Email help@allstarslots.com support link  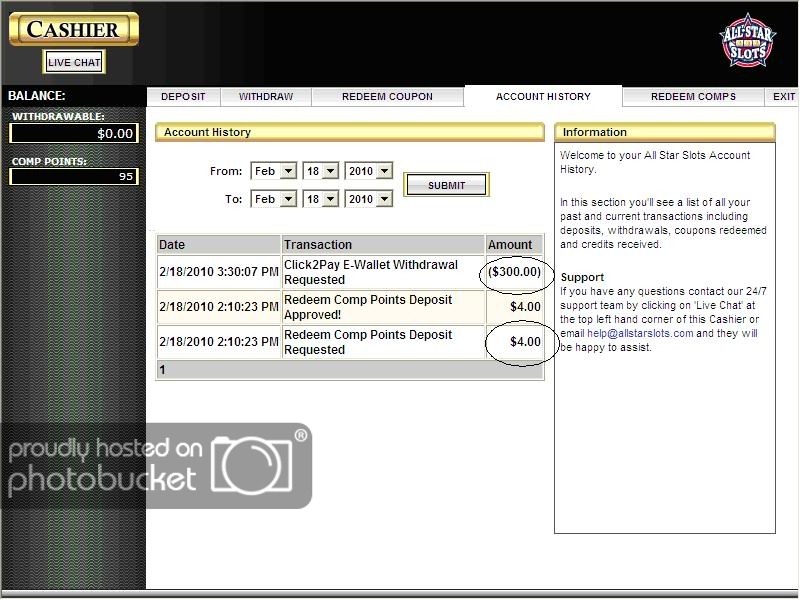[640, 334]
